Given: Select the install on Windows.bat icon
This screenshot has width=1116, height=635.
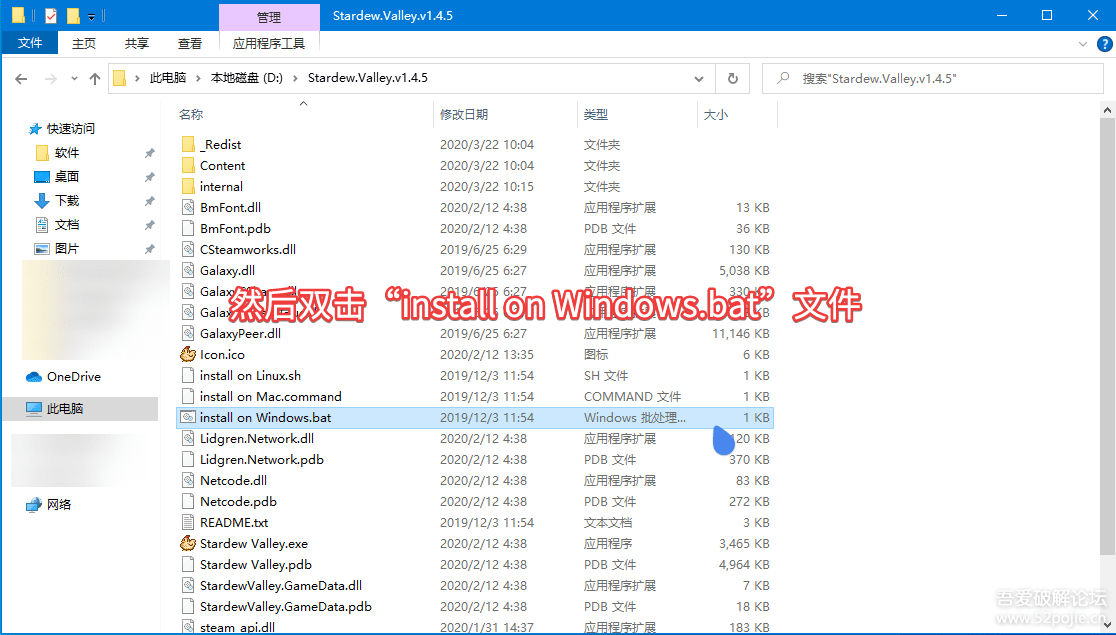Looking at the screenshot, I should click(188, 417).
